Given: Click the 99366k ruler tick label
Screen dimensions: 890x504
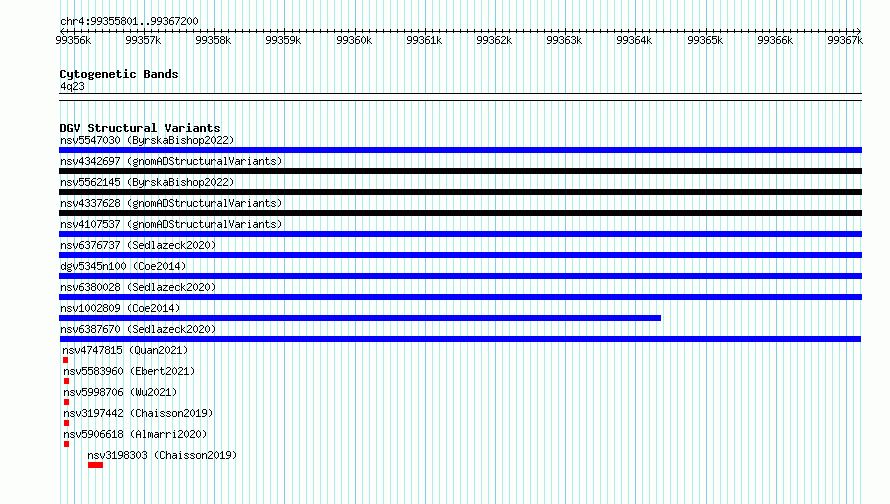Looking at the screenshot, I should 775,40.
